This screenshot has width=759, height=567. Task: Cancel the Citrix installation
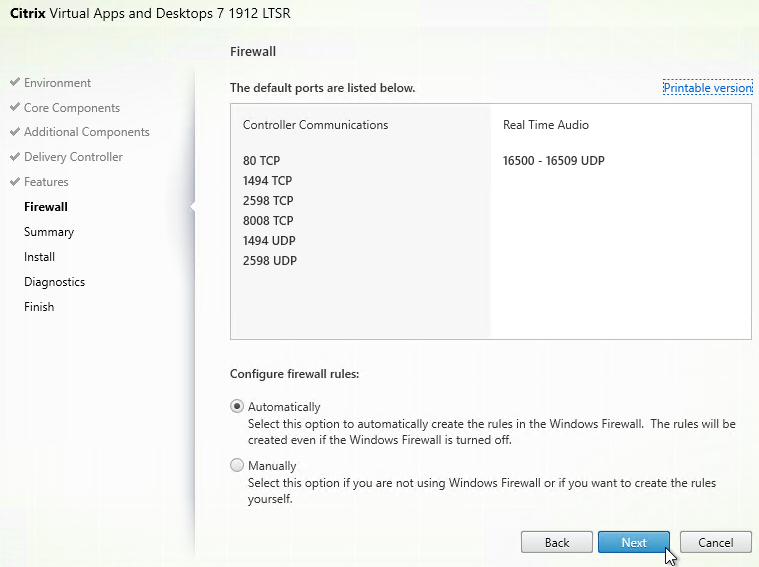pos(715,542)
